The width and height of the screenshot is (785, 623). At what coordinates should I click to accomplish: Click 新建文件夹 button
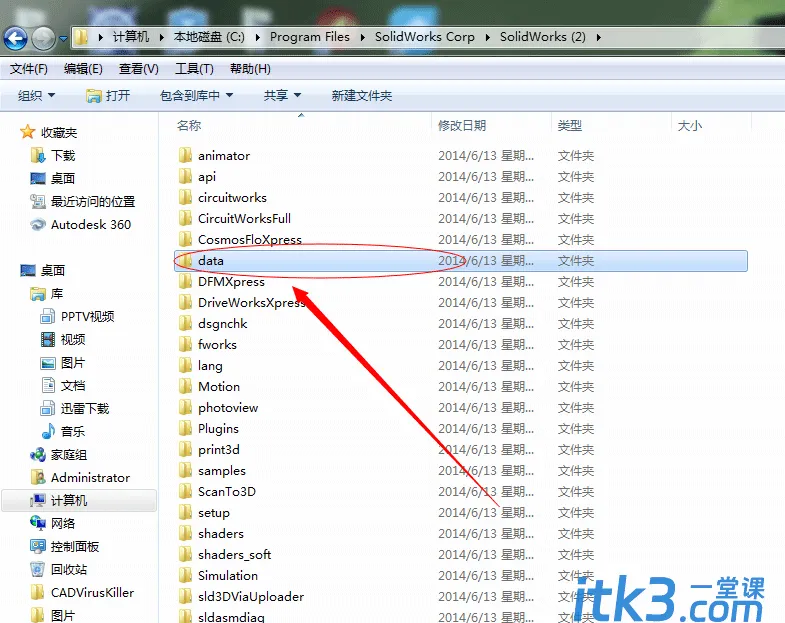pyautogui.click(x=361, y=95)
